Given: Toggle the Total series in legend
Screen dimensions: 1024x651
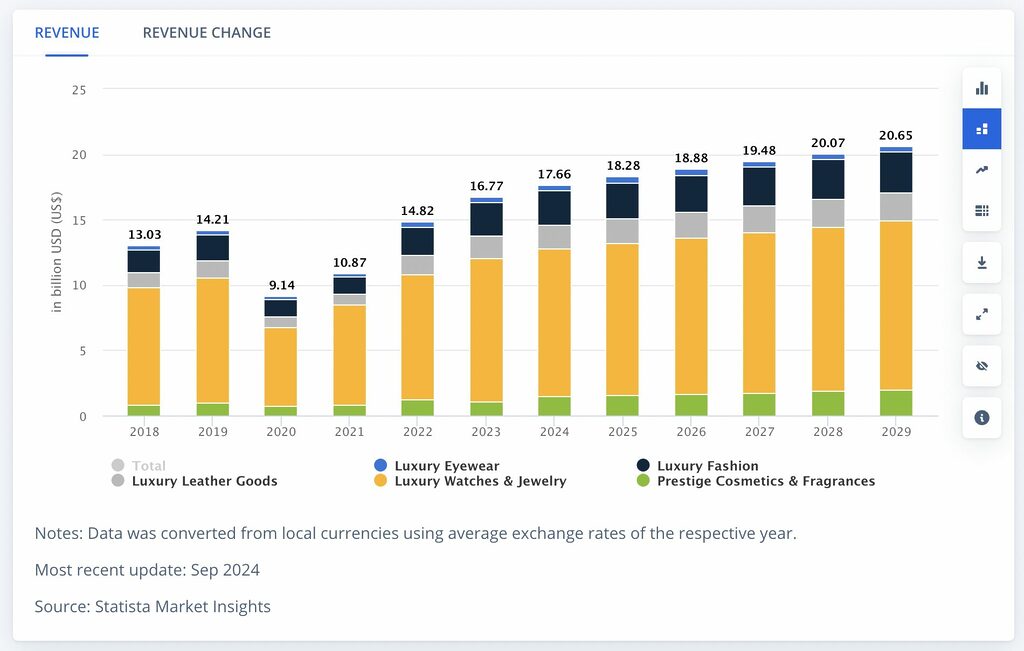Looking at the screenshot, I should 148,466.
